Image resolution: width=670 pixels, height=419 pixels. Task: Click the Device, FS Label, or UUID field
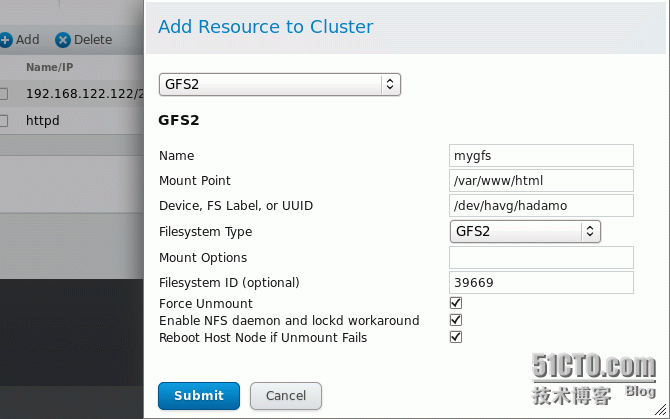541,206
